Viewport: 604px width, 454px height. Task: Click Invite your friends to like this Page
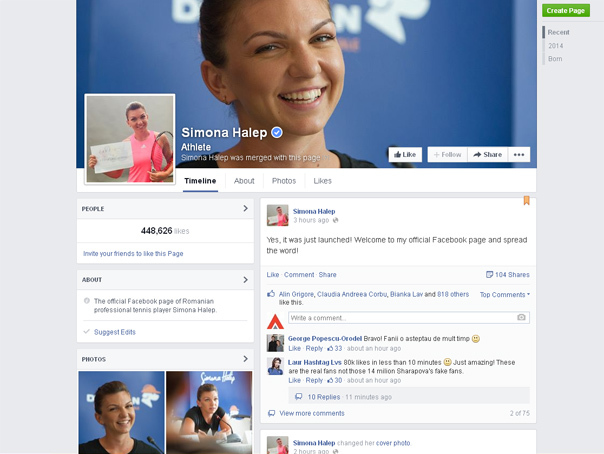[133, 253]
